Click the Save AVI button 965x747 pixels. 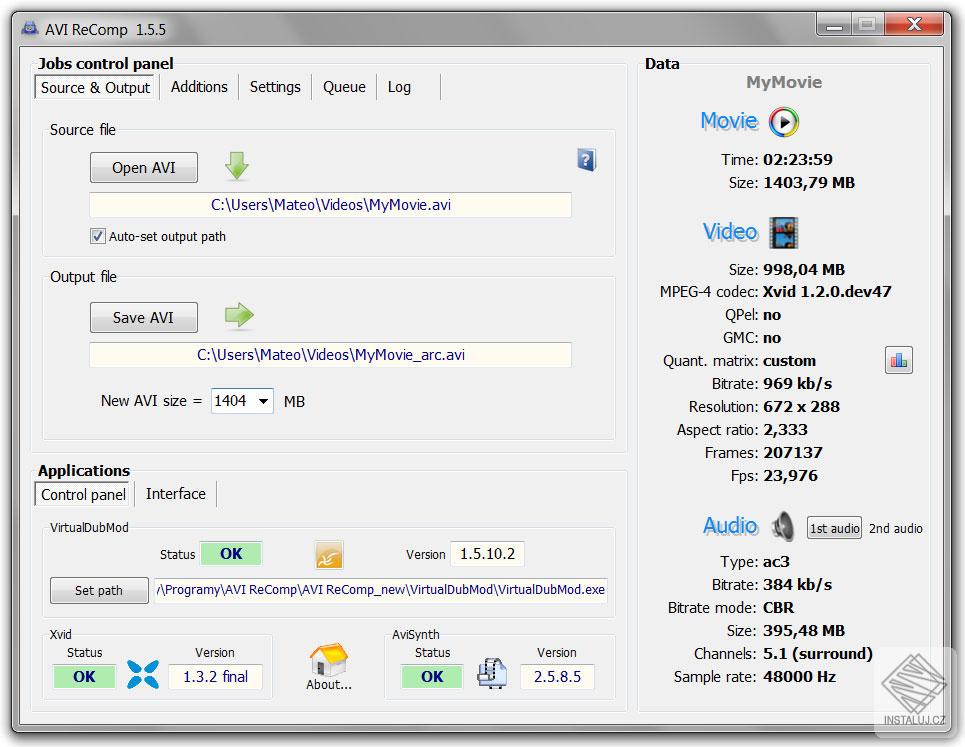(x=143, y=318)
